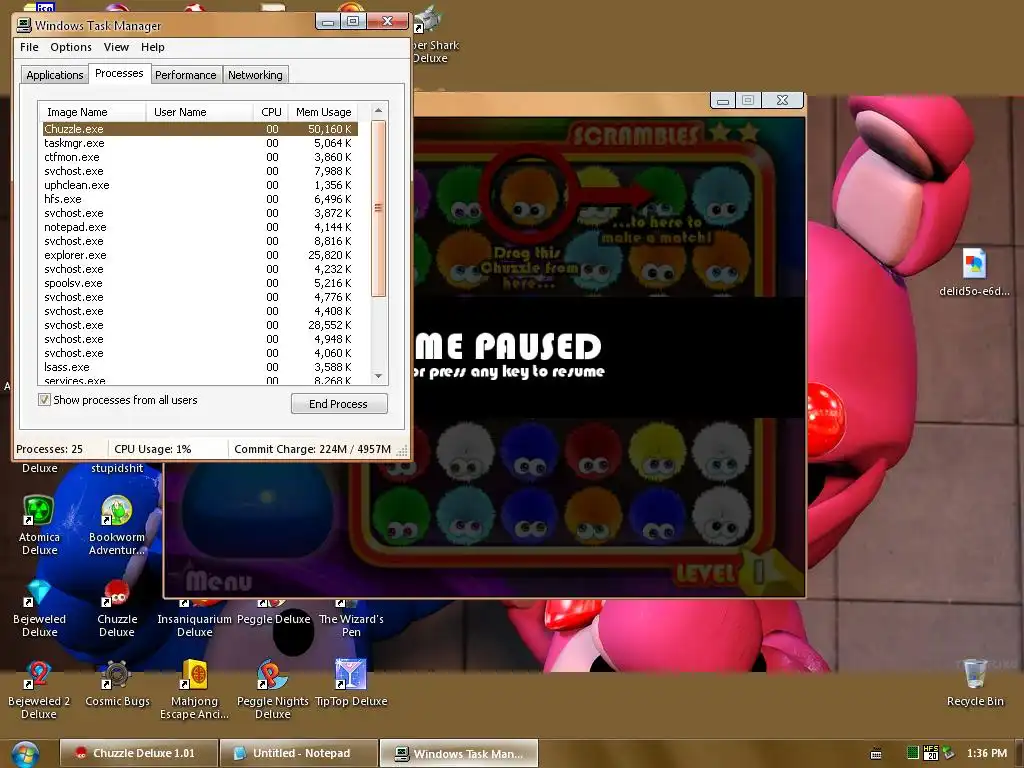The width and height of the screenshot is (1024, 768).
Task: Click the clock showing 1:36 PM
Action: 987,753
